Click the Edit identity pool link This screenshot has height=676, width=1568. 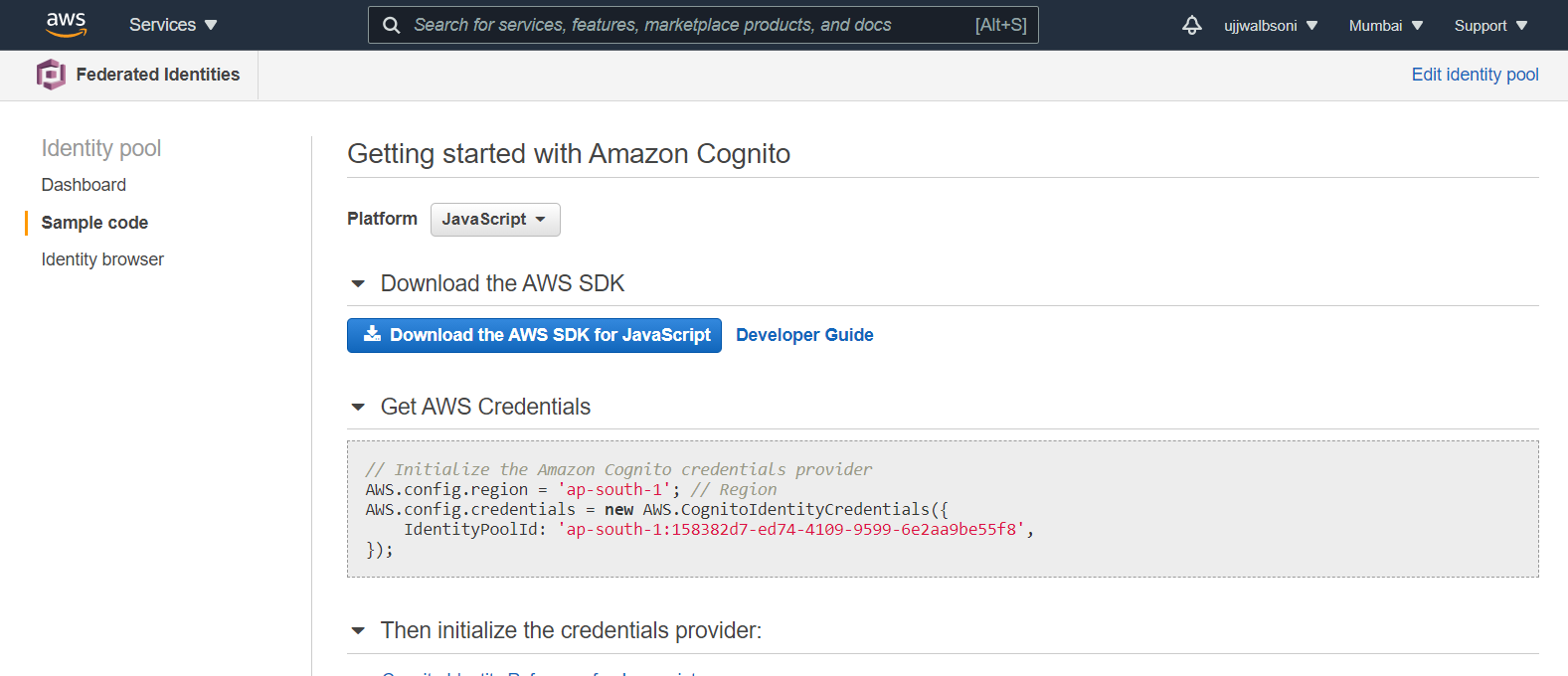pos(1475,75)
